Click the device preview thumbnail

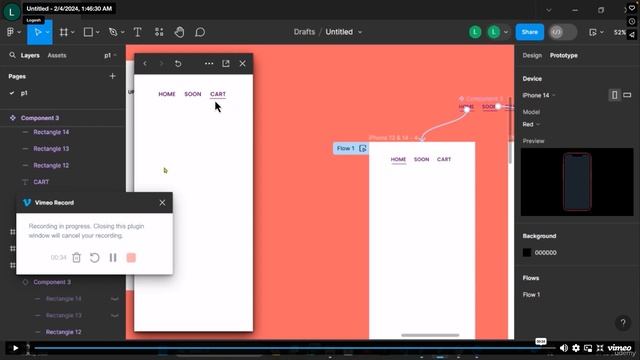pos(577,182)
